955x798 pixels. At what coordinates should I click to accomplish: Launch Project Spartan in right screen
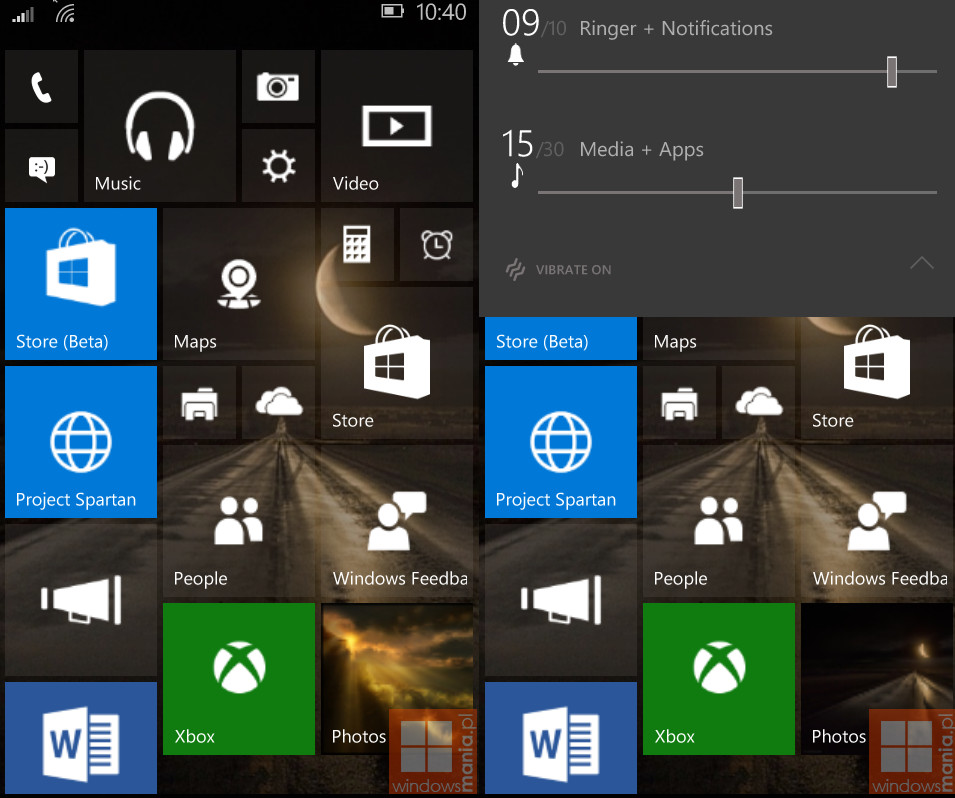(561, 442)
